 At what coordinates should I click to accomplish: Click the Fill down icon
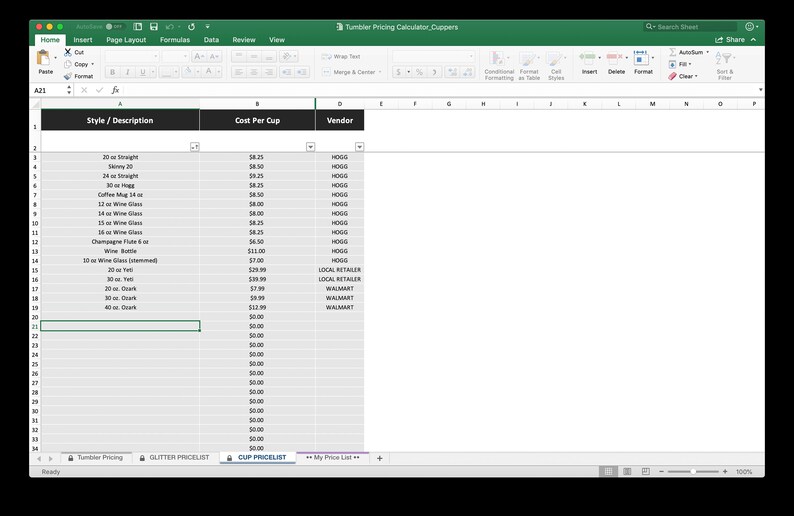[672, 64]
